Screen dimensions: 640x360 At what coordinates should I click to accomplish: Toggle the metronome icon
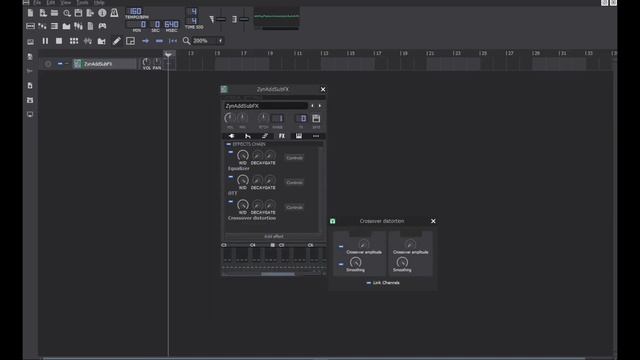pyautogui.click(x=114, y=13)
